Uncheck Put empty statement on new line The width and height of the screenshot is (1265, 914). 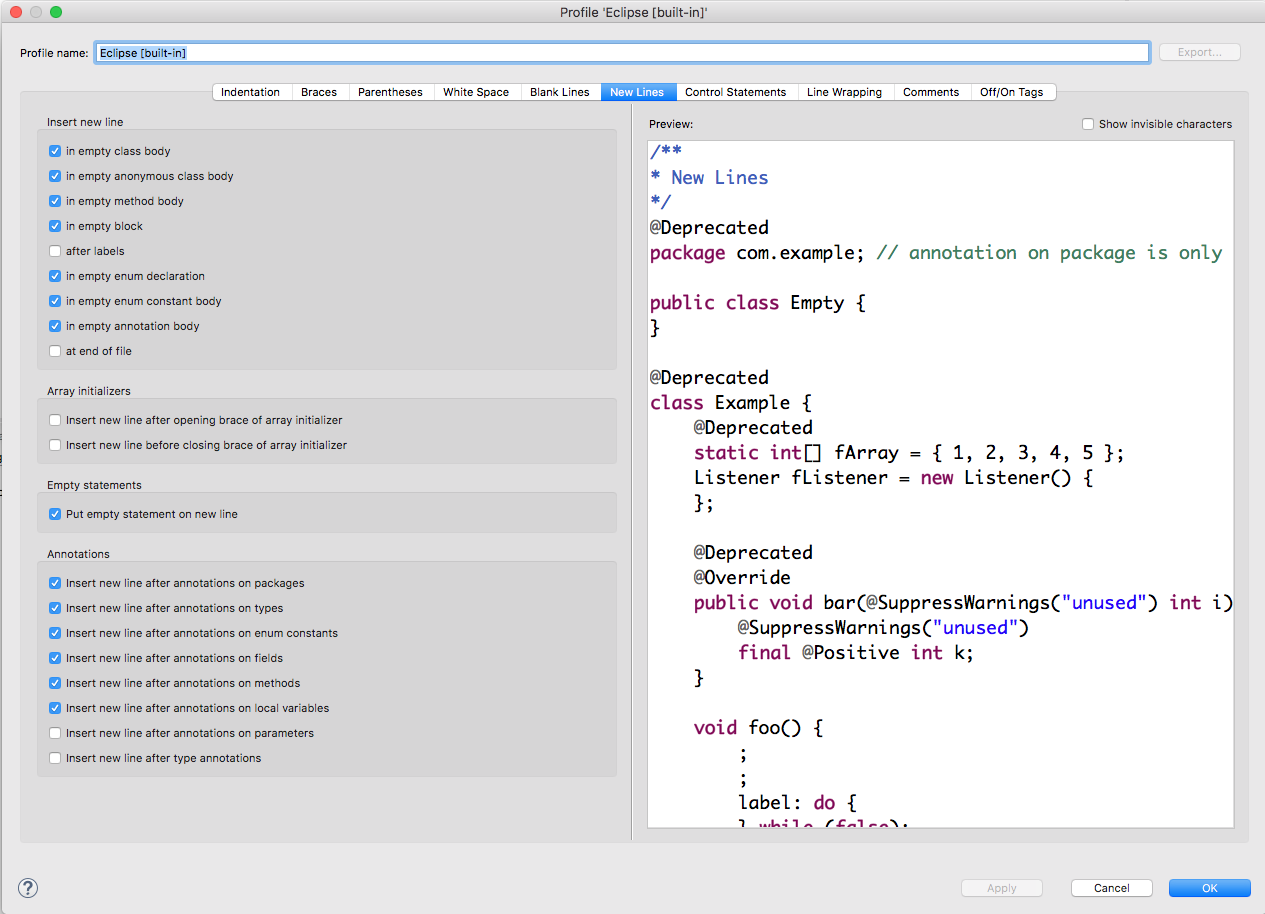click(x=56, y=514)
